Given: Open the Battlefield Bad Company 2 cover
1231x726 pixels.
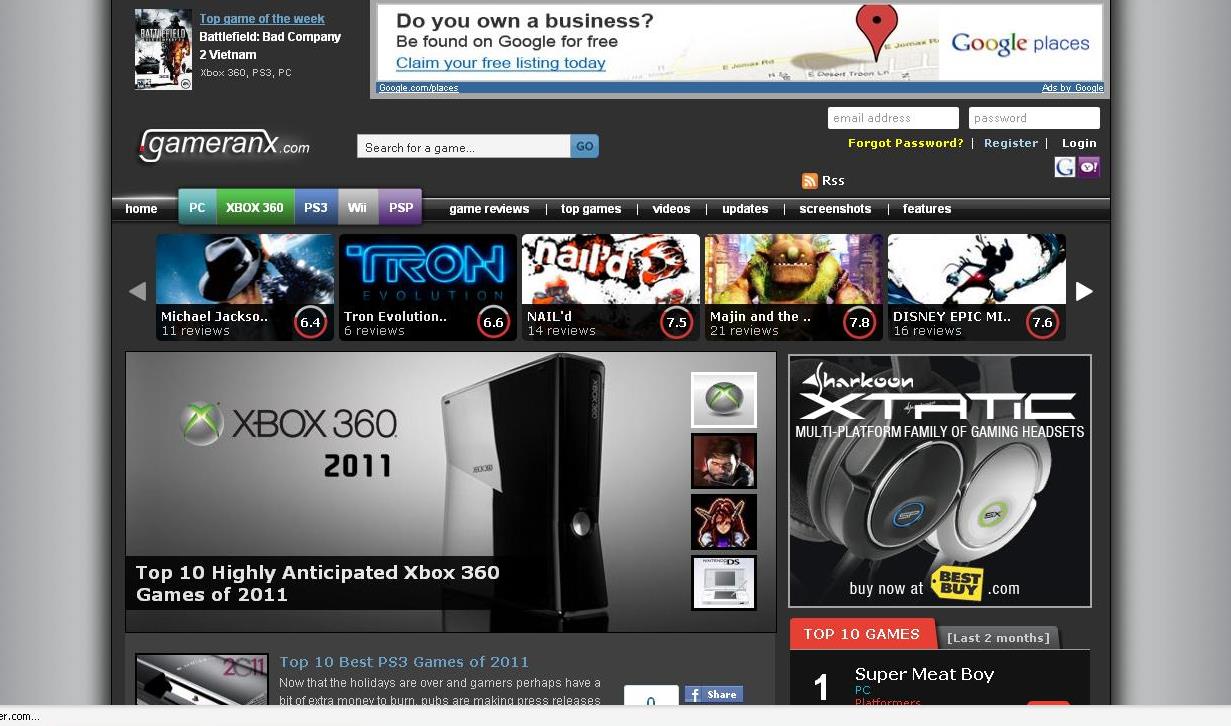Looking at the screenshot, I should (x=163, y=50).
